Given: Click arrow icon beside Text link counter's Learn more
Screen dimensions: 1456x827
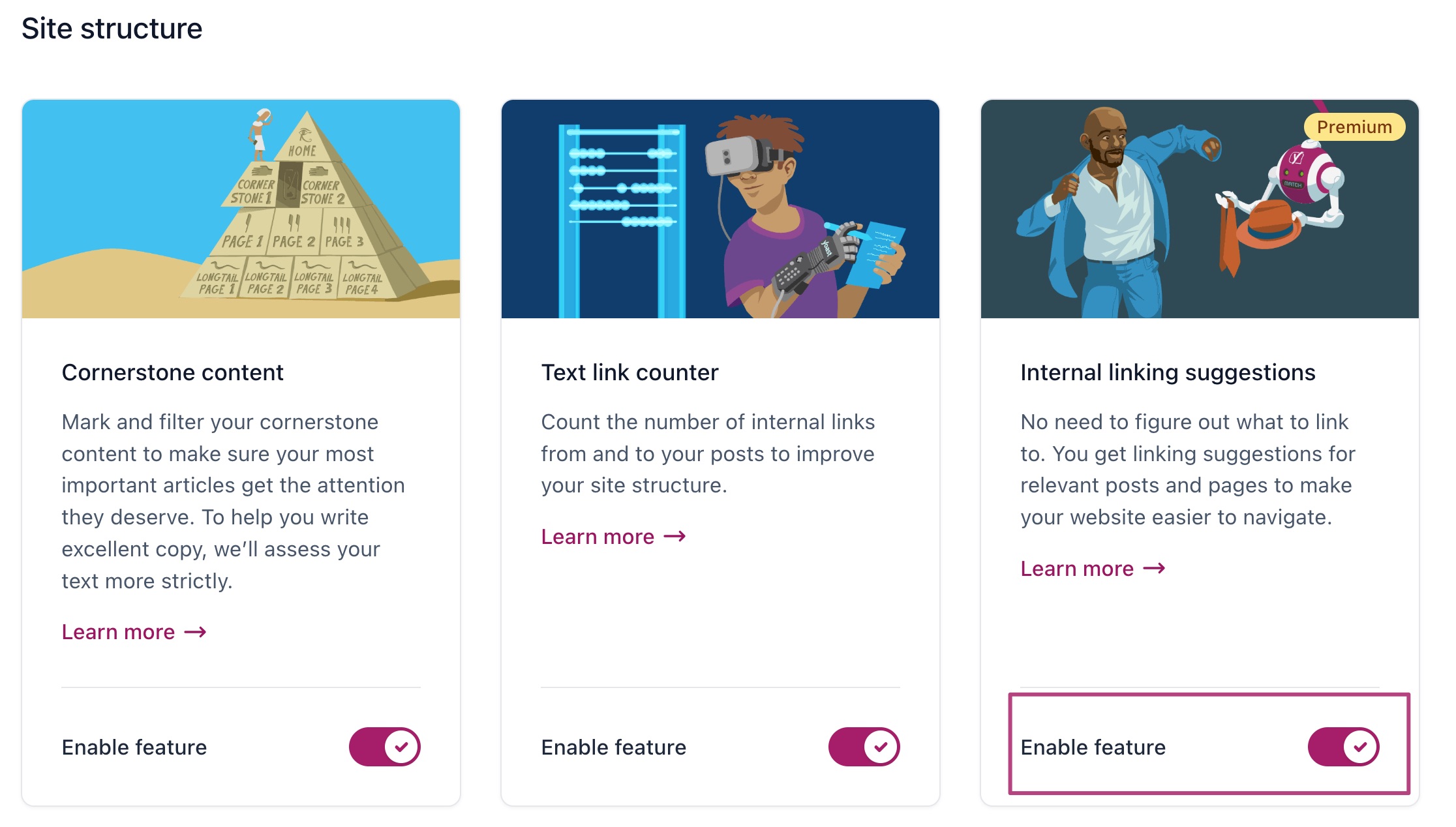Looking at the screenshot, I should [675, 537].
